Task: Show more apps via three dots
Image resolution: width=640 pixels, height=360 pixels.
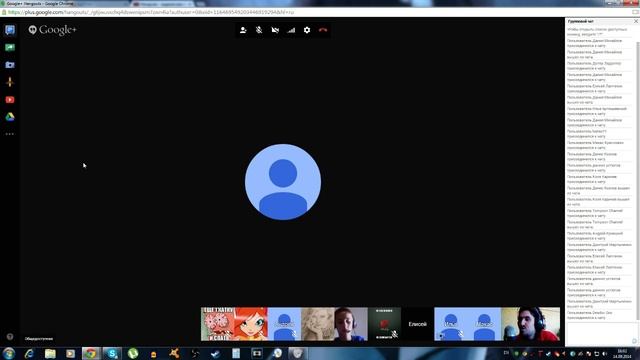Action: pos(10,134)
